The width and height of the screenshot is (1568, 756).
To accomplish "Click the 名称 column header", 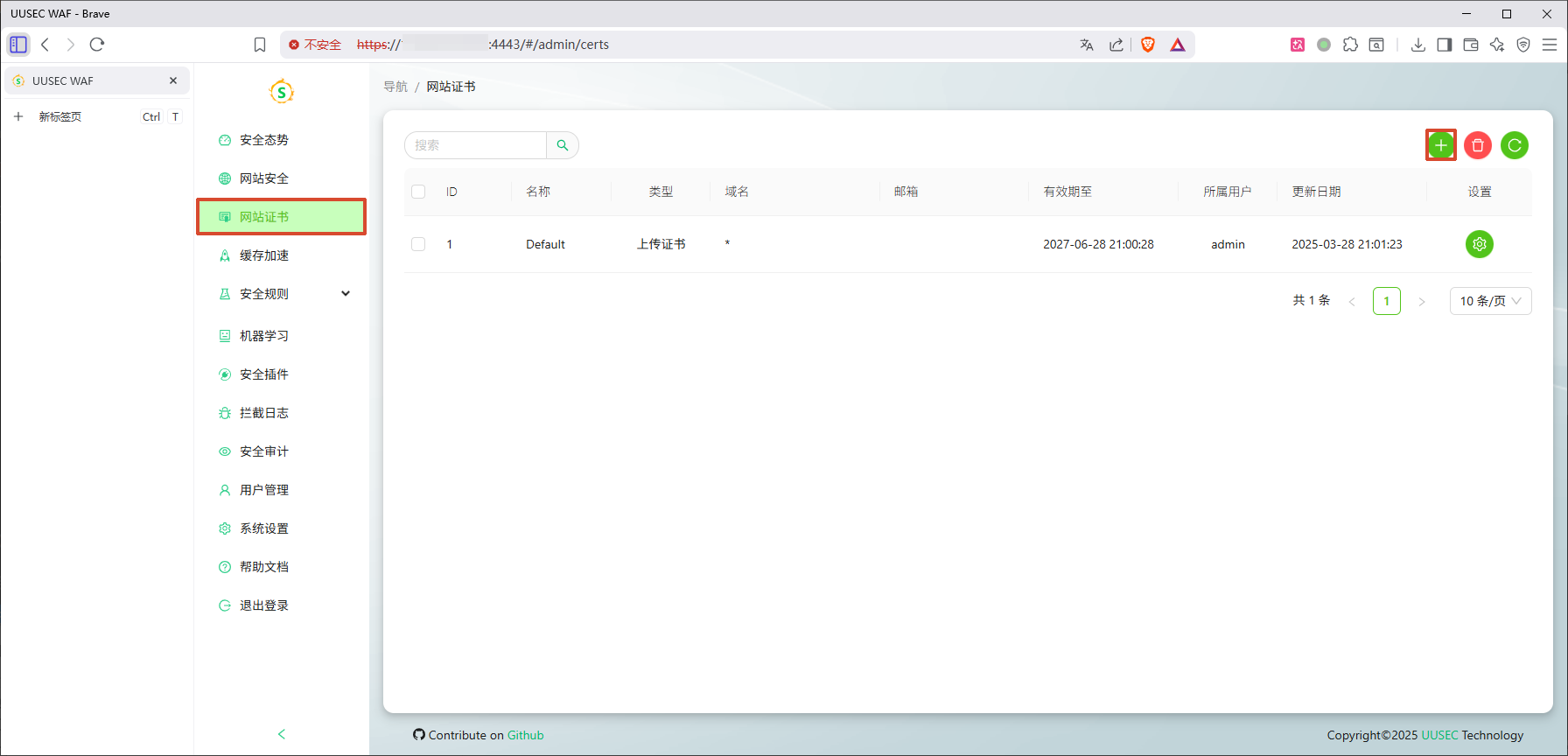I will 538,192.
